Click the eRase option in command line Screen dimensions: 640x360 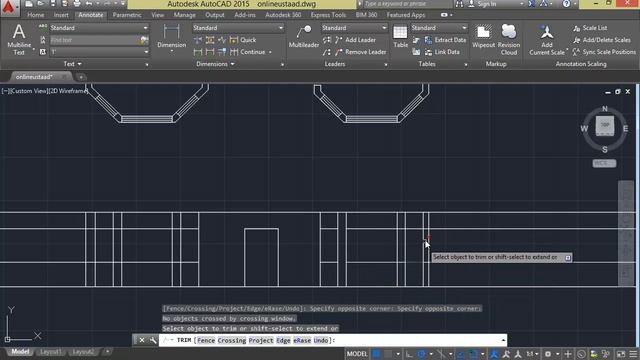coord(302,340)
